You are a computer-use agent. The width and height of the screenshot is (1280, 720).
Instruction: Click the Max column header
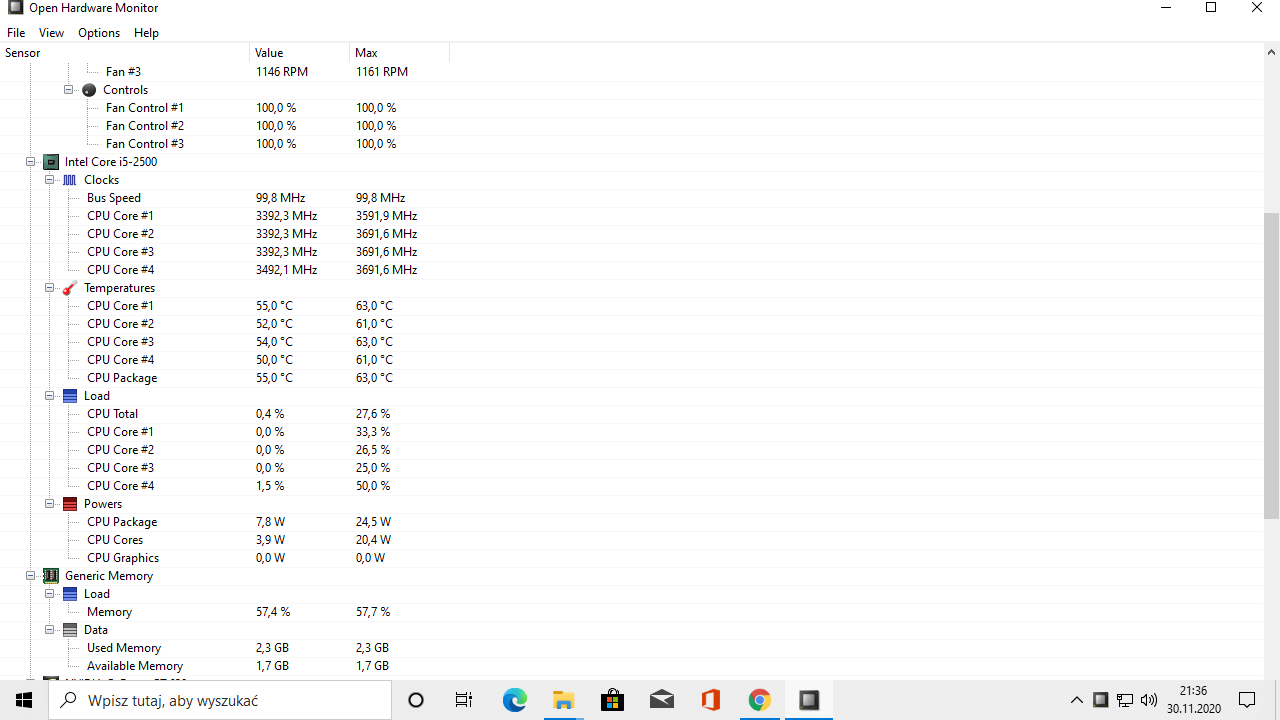pos(400,53)
